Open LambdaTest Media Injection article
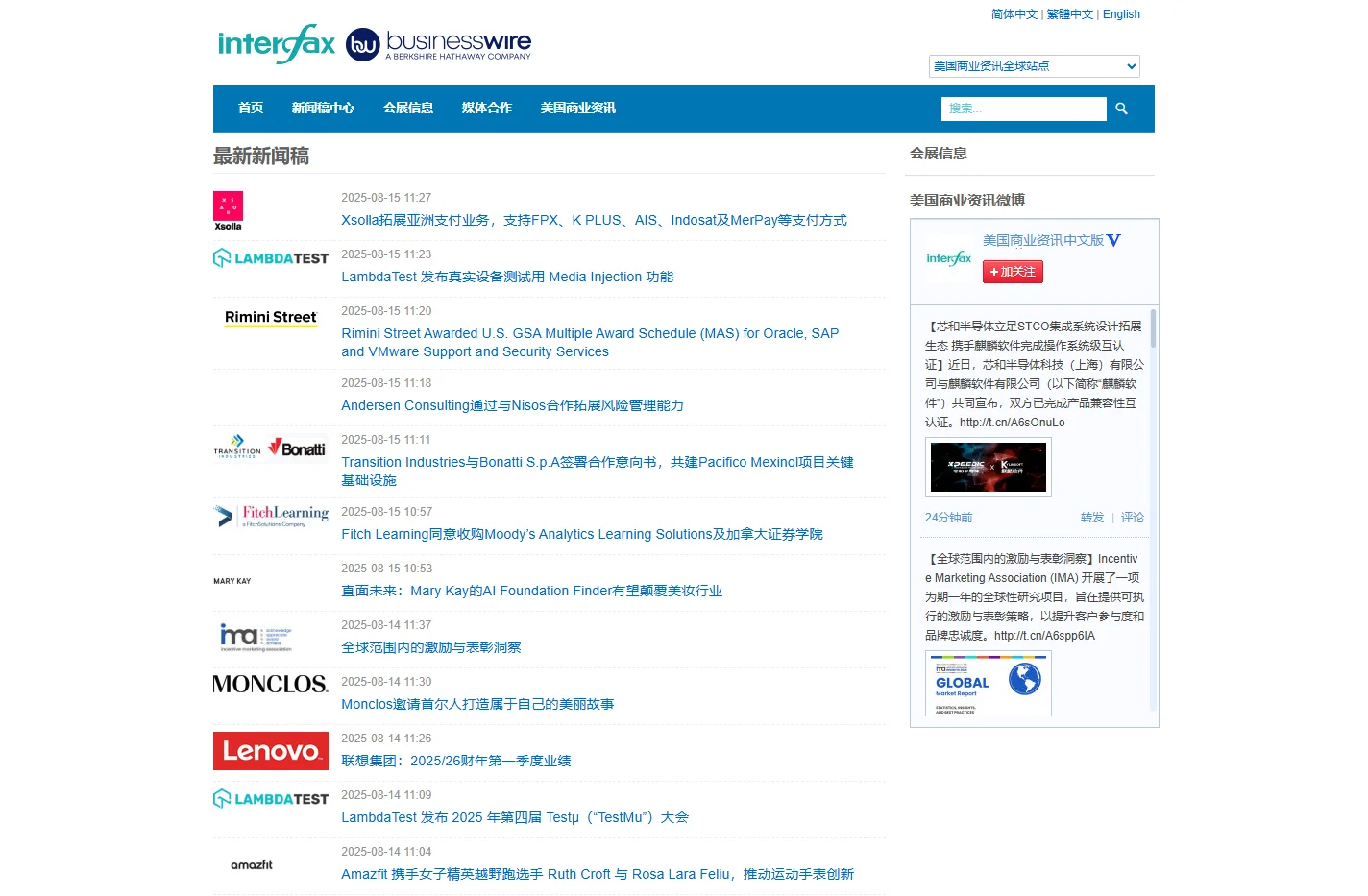Screen dimensions: 1368x896 tap(507, 277)
